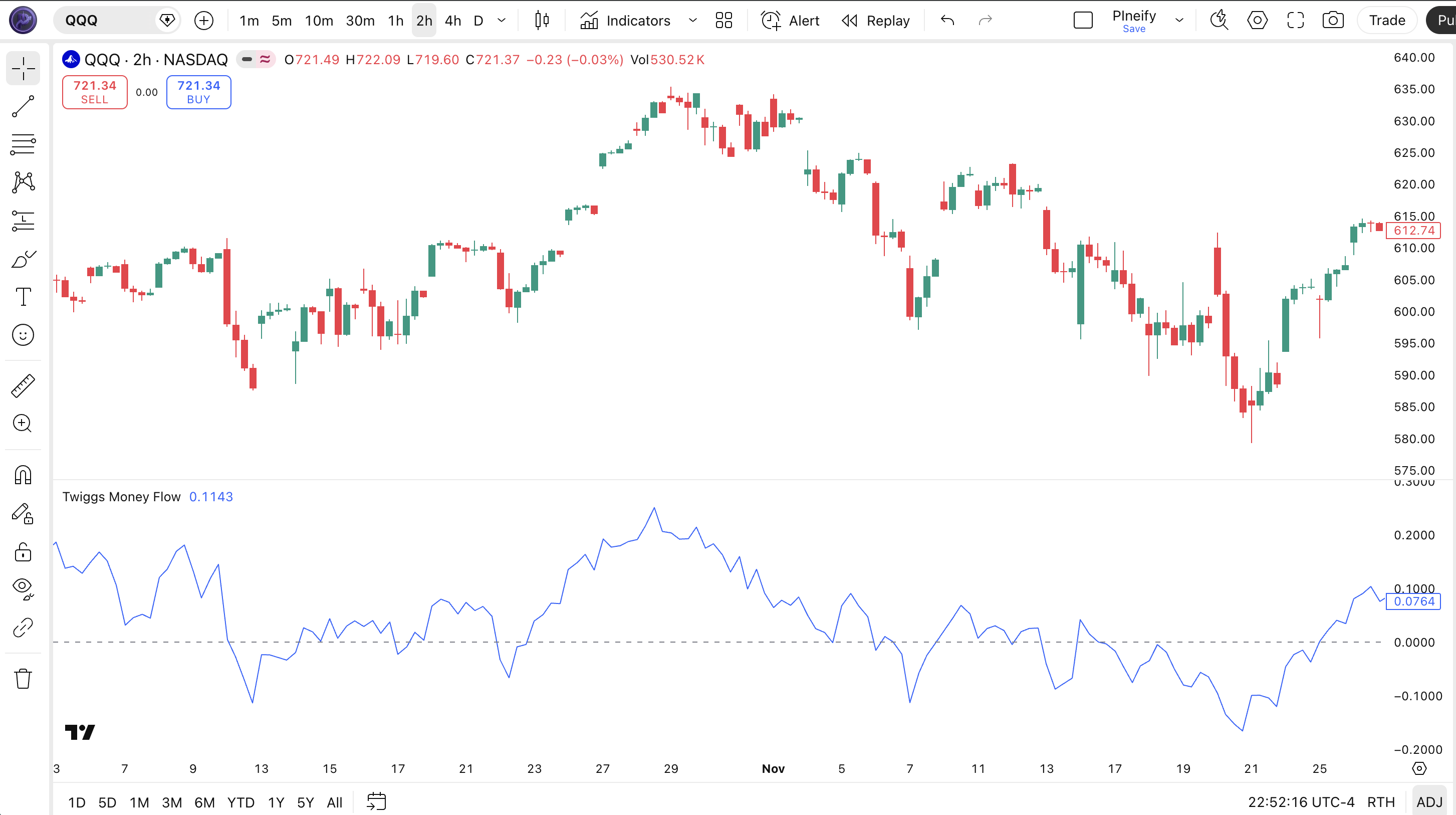Toggle lock all drawing tools
This screenshot has height=815, width=1456.
click(23, 551)
